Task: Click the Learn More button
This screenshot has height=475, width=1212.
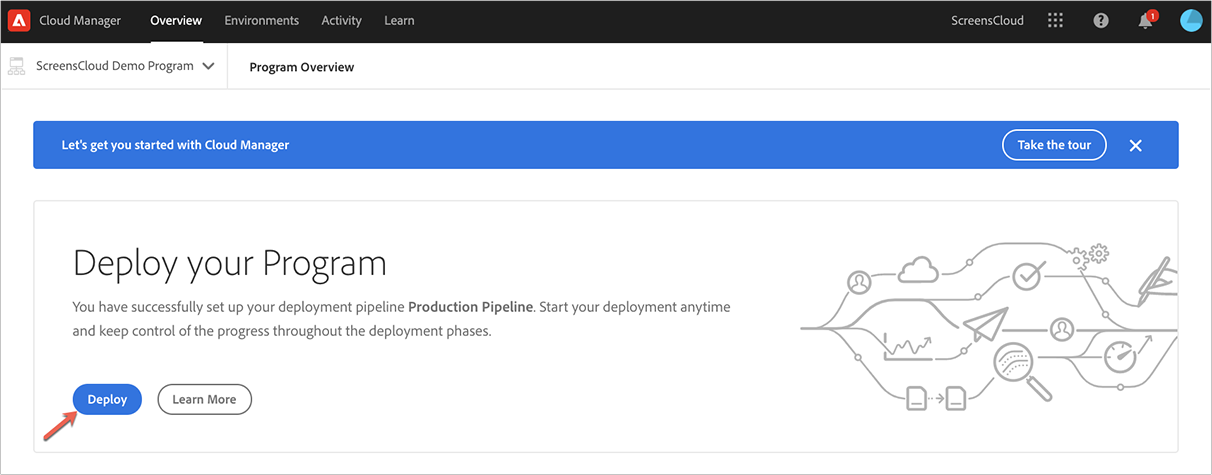Action: point(204,399)
